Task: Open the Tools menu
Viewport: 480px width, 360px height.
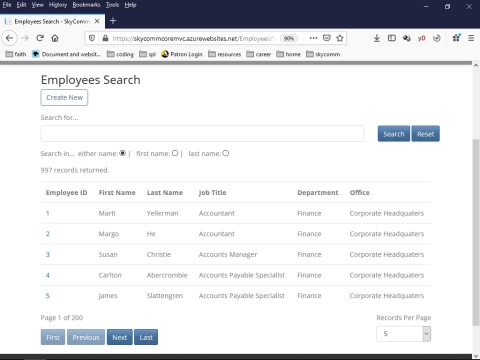Action: [112, 5]
